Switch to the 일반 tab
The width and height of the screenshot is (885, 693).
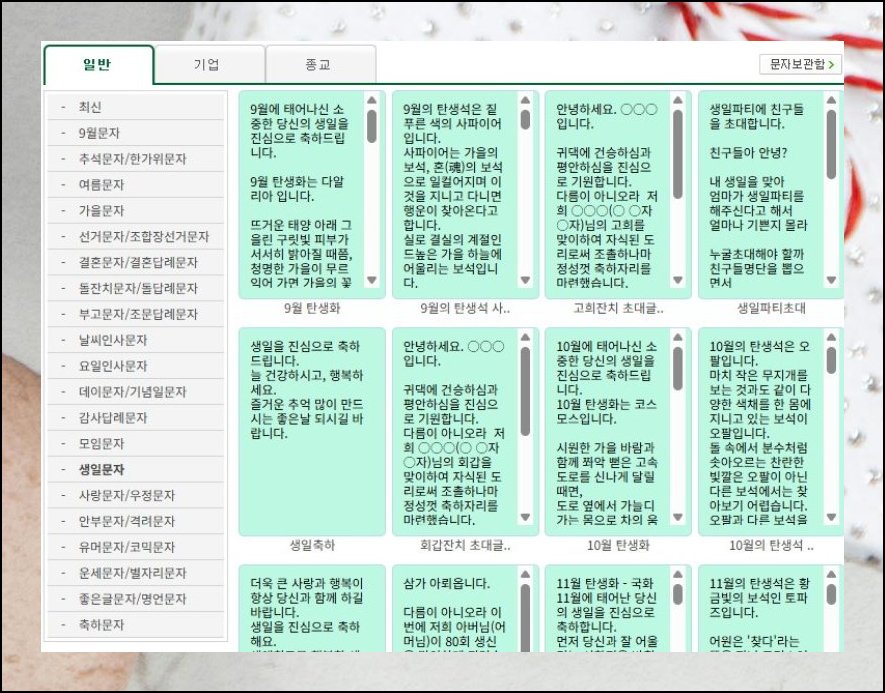[98, 64]
